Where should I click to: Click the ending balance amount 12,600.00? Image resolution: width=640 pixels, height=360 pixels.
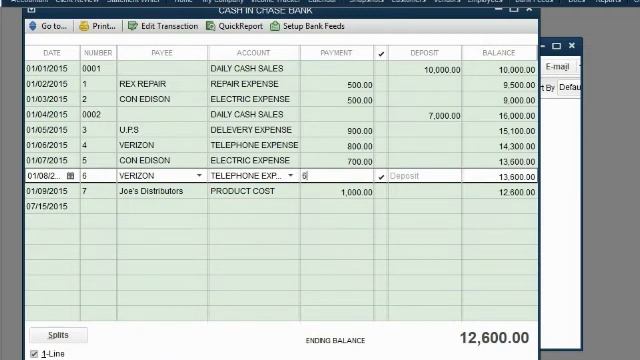494,338
